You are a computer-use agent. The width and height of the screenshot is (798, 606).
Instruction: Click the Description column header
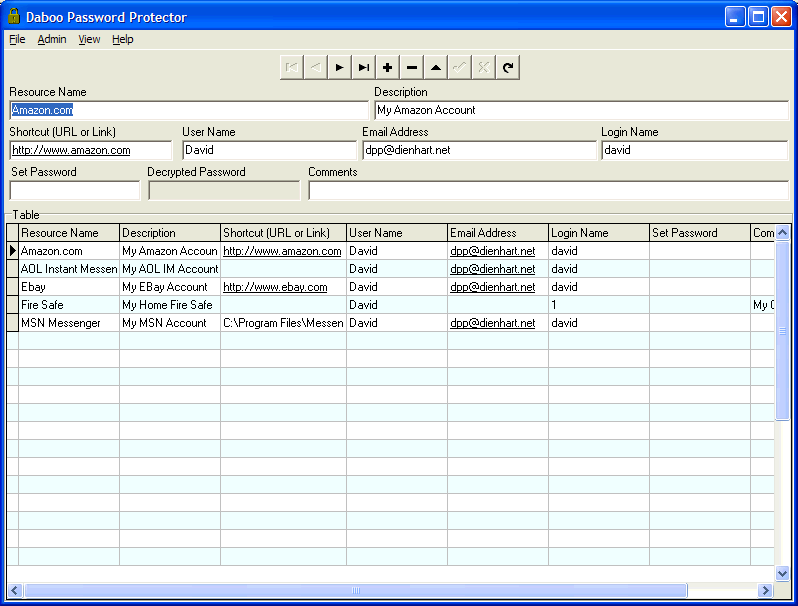(170, 233)
